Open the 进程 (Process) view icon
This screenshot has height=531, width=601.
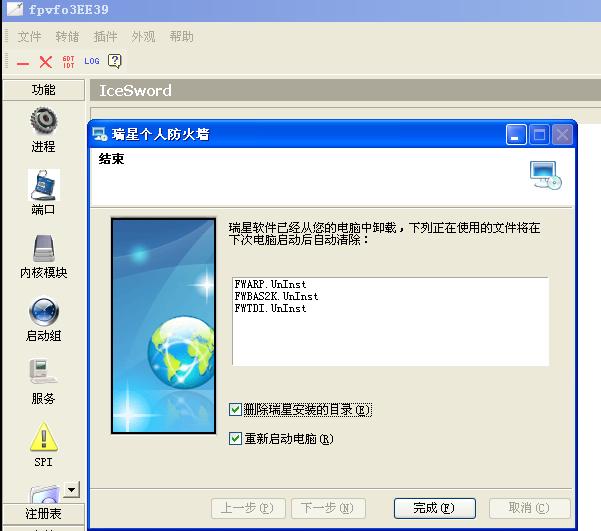point(44,121)
